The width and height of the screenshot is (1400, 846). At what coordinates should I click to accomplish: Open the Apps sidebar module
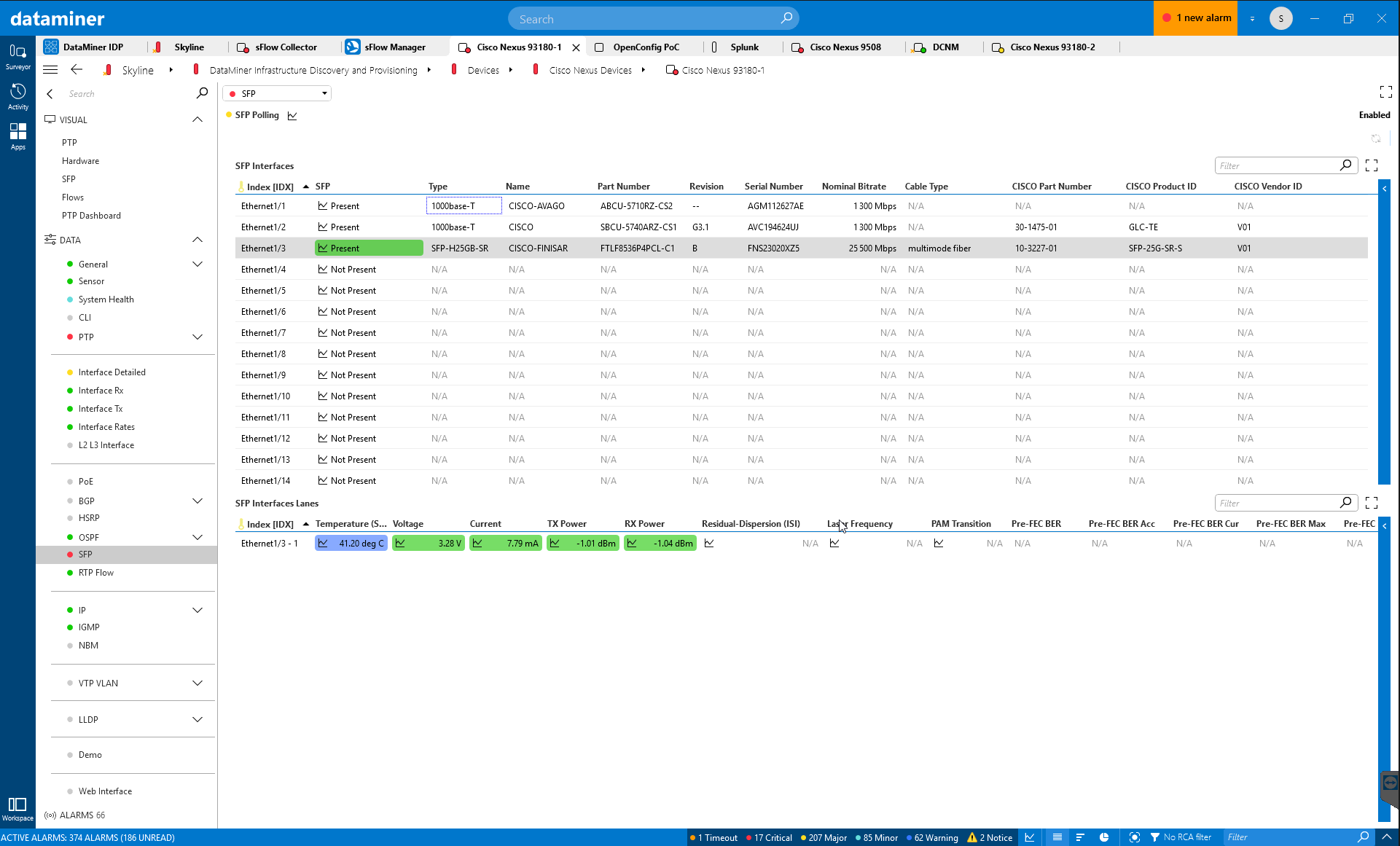pos(17,136)
